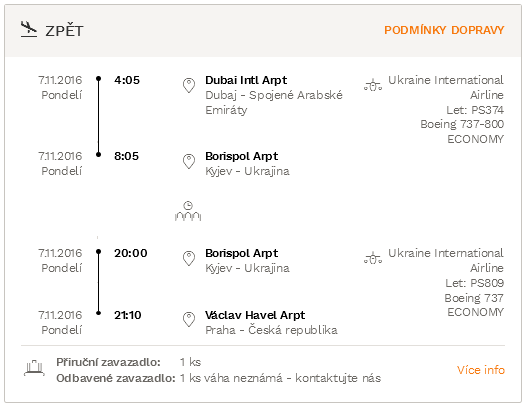Image resolution: width=528 pixels, height=408 pixels.
Task: Click the luggage icon near baggage info
Action: click(x=34, y=368)
